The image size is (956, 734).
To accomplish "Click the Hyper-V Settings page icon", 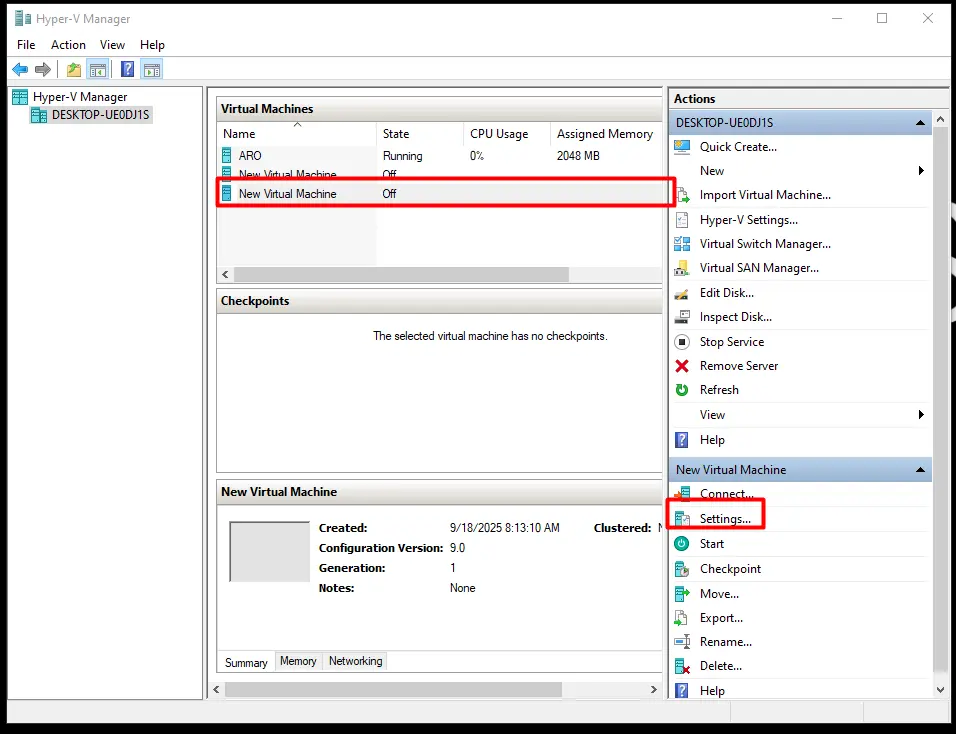I will [682, 220].
